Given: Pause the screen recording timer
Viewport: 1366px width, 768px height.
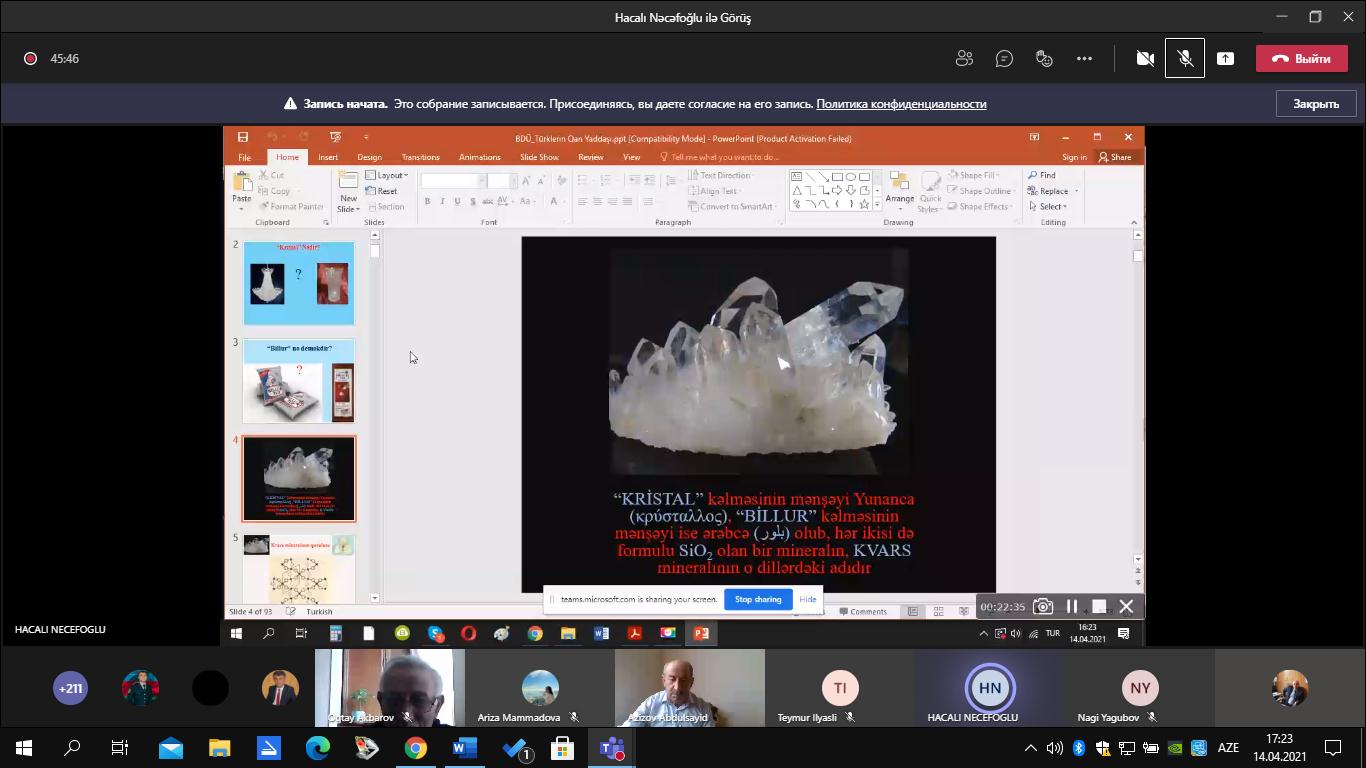Looking at the screenshot, I should [1071, 606].
